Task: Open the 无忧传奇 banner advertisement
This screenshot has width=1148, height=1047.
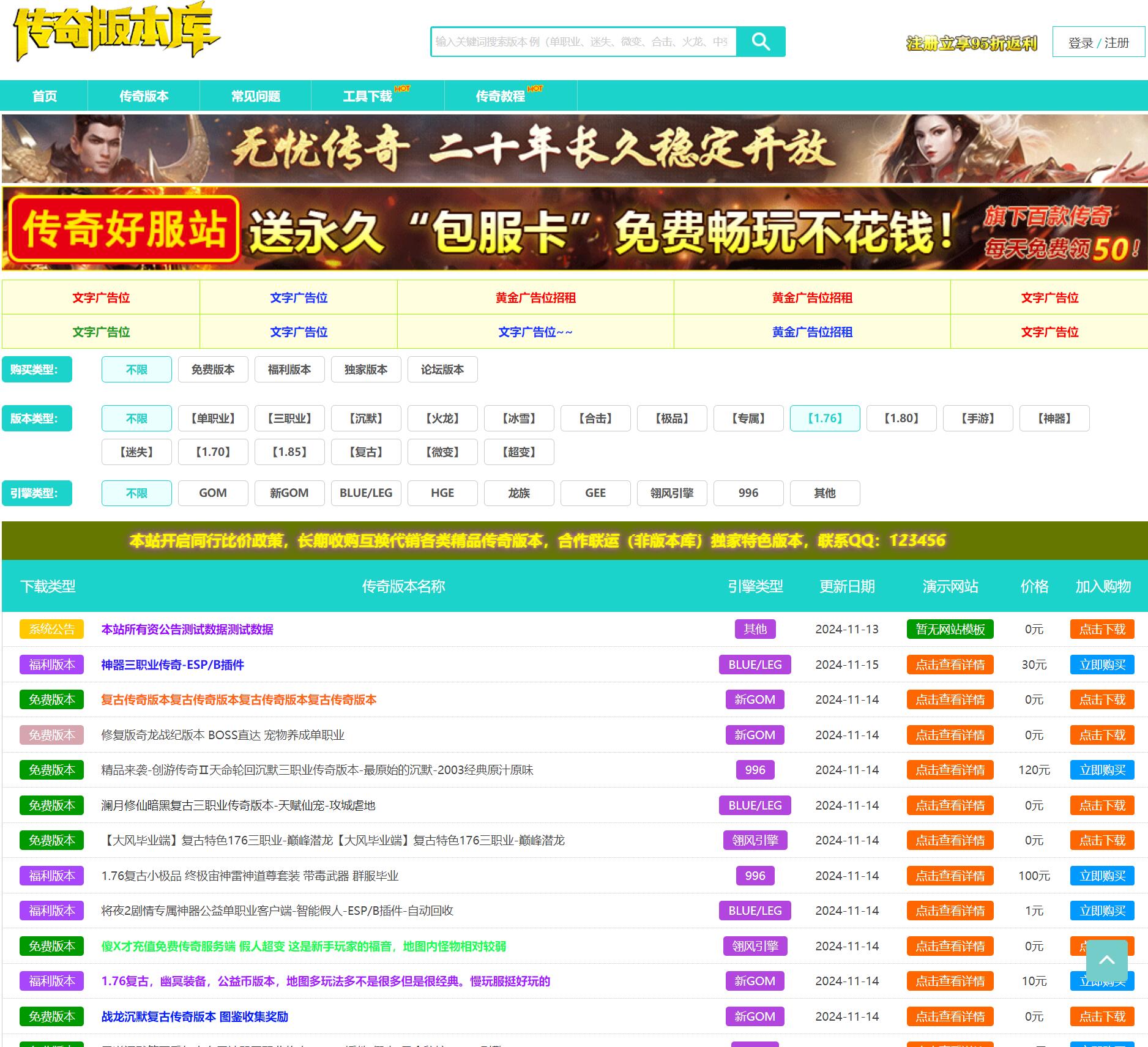Action: click(574, 149)
